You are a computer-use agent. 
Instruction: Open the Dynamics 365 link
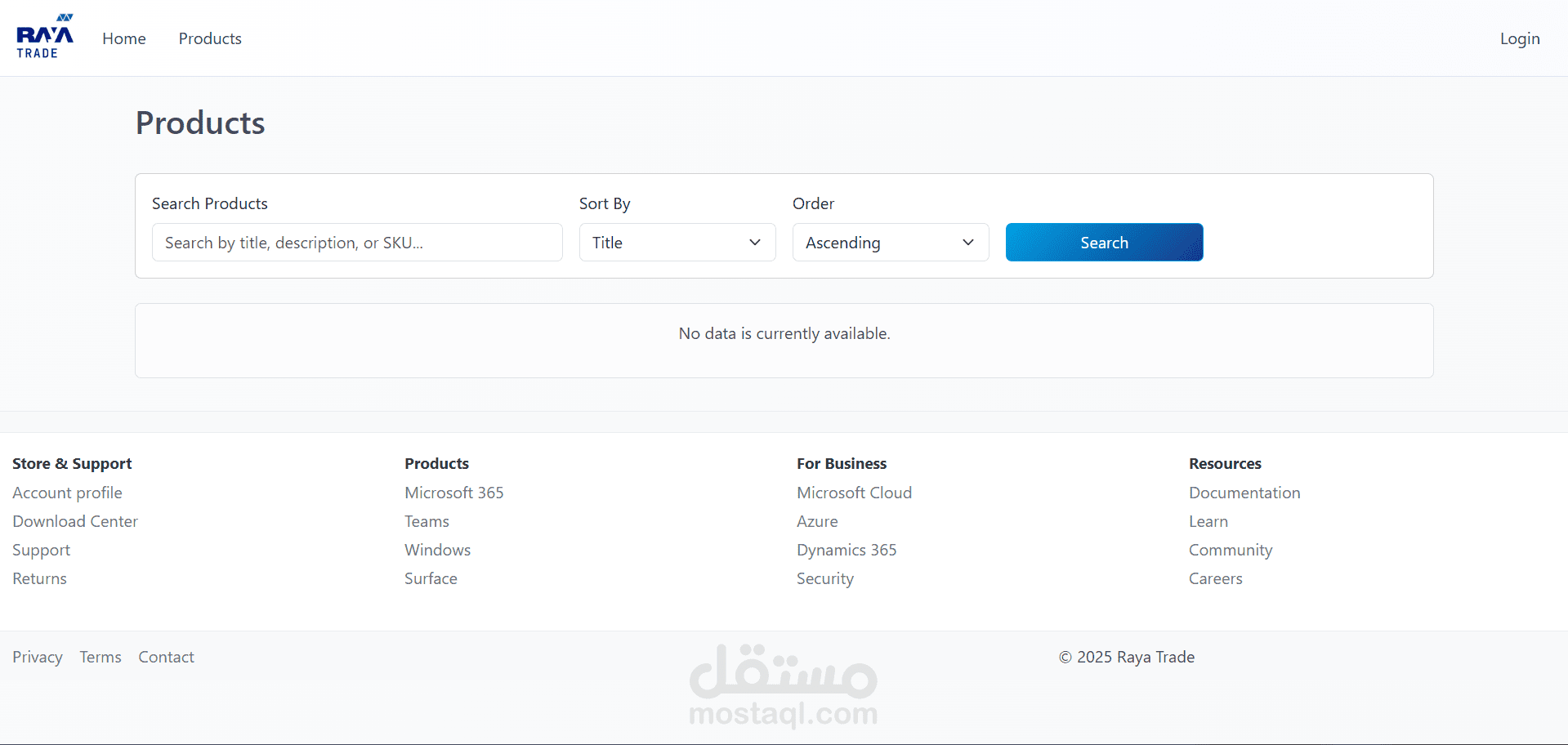[847, 550]
